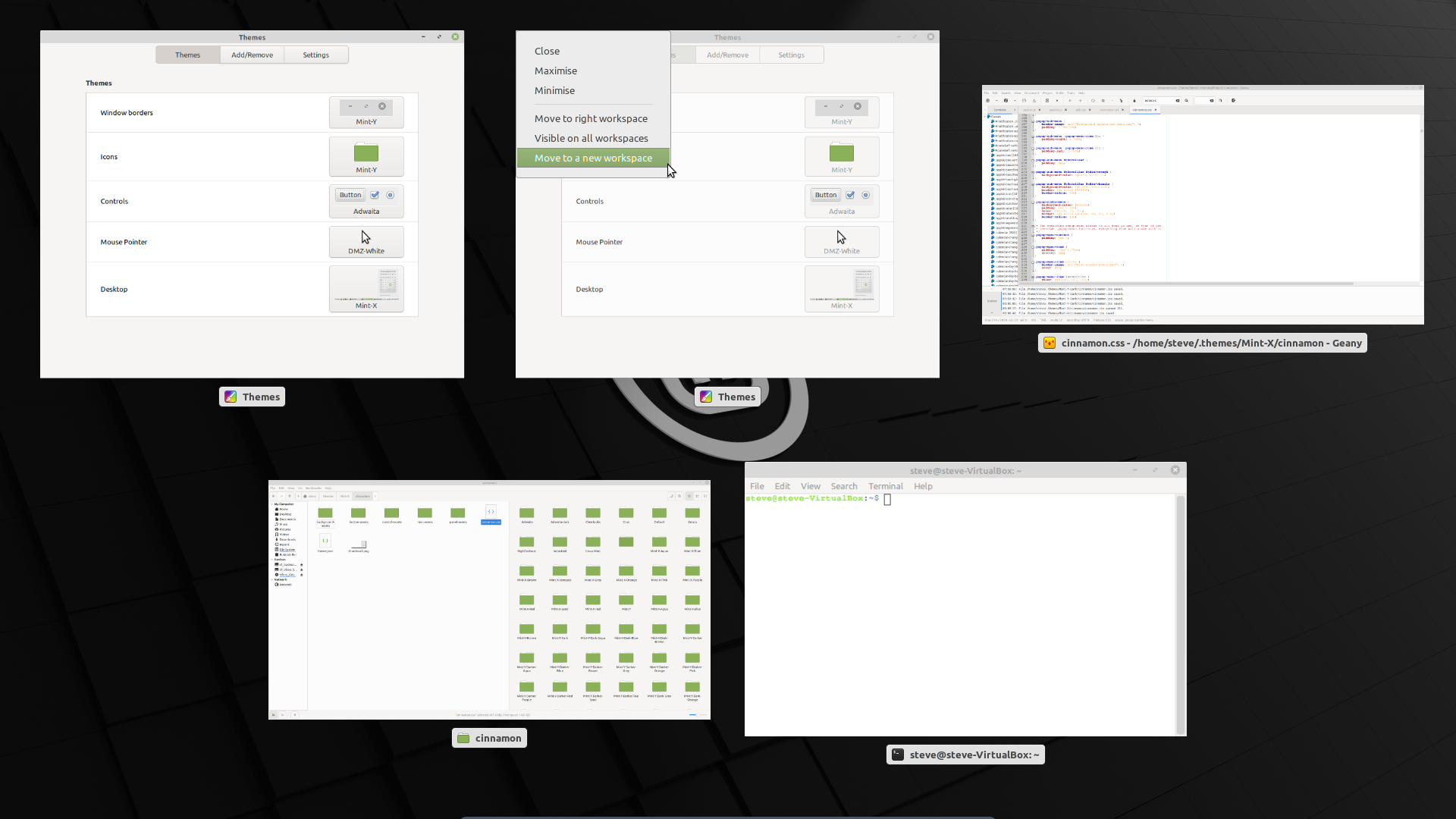Adjust the zoom slider in file manager status bar
This screenshot has height=819, width=1456.
[699, 715]
